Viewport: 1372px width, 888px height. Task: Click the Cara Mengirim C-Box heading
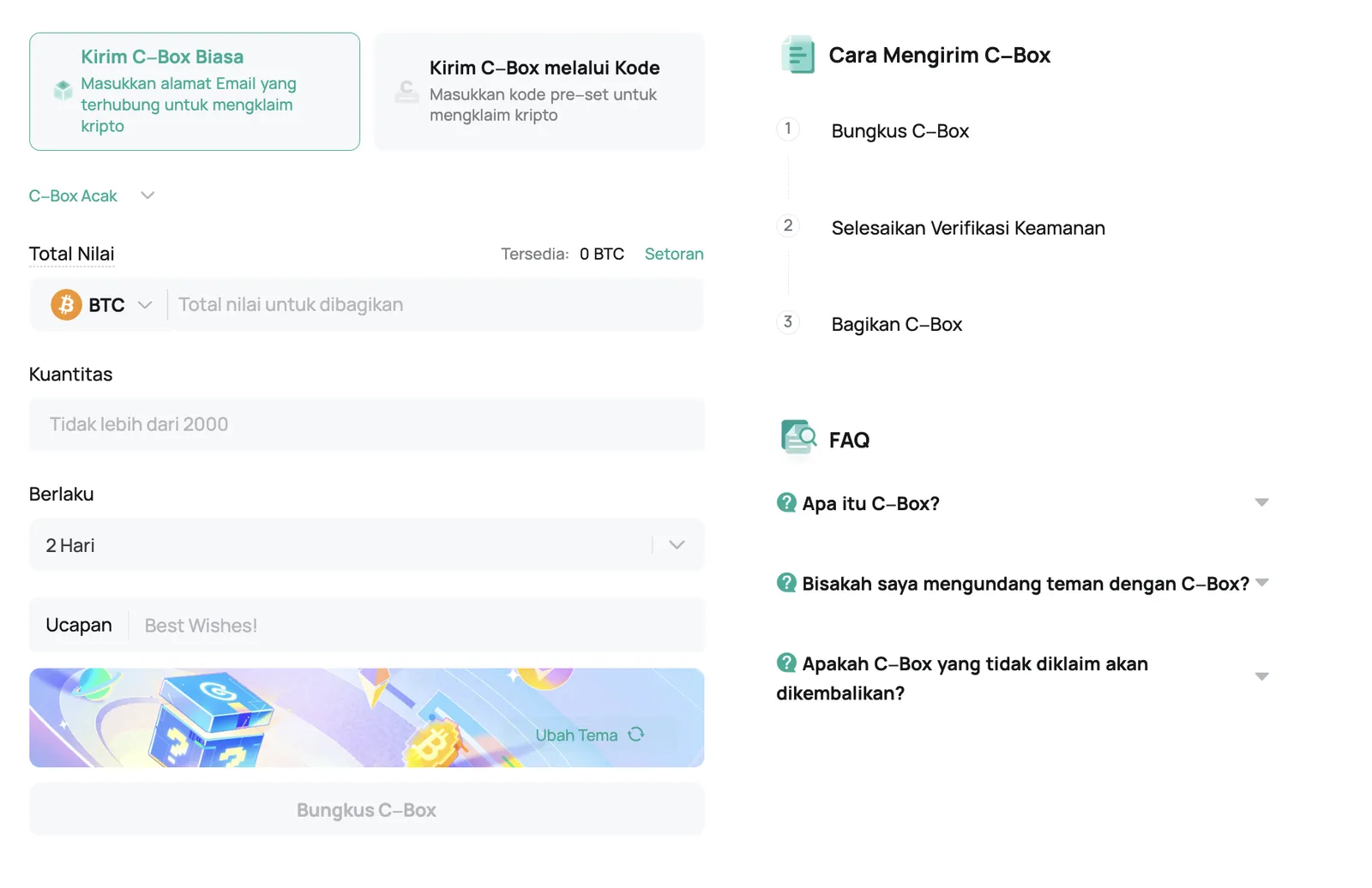[939, 55]
